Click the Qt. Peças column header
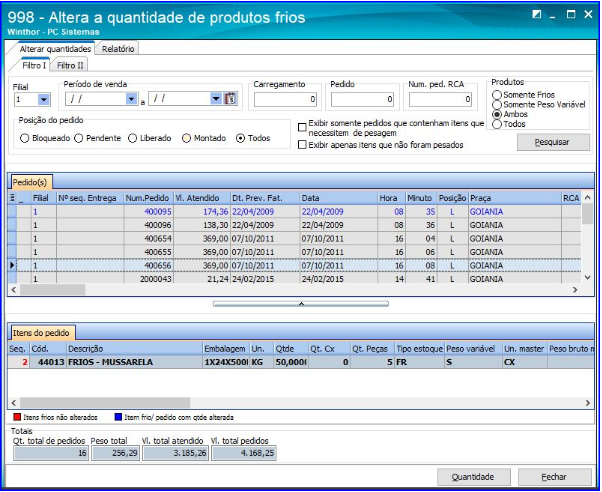Screen dimensions: 602x492 tap(372, 349)
